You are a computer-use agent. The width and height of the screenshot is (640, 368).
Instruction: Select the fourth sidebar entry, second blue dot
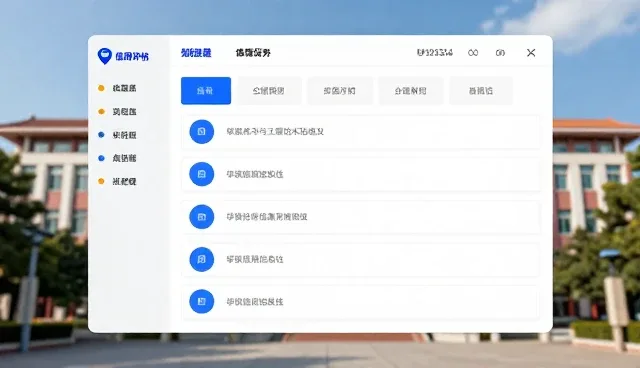pyautogui.click(x=118, y=158)
